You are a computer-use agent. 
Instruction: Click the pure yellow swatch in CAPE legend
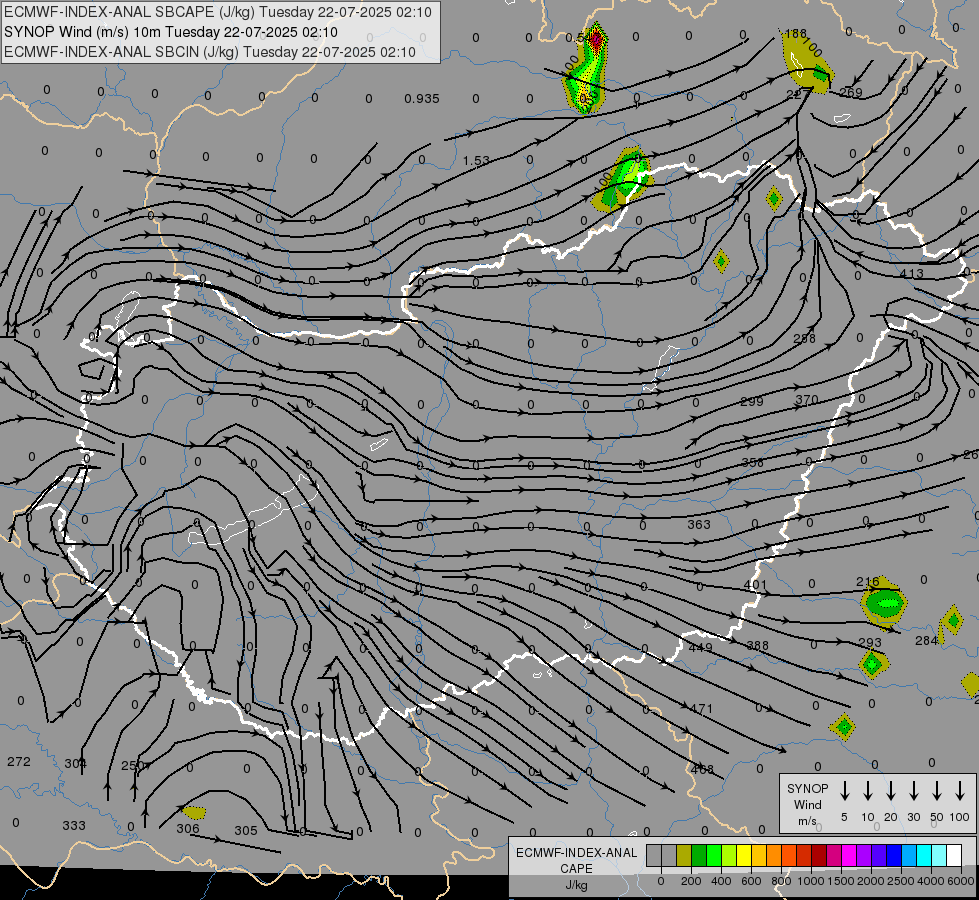744,856
